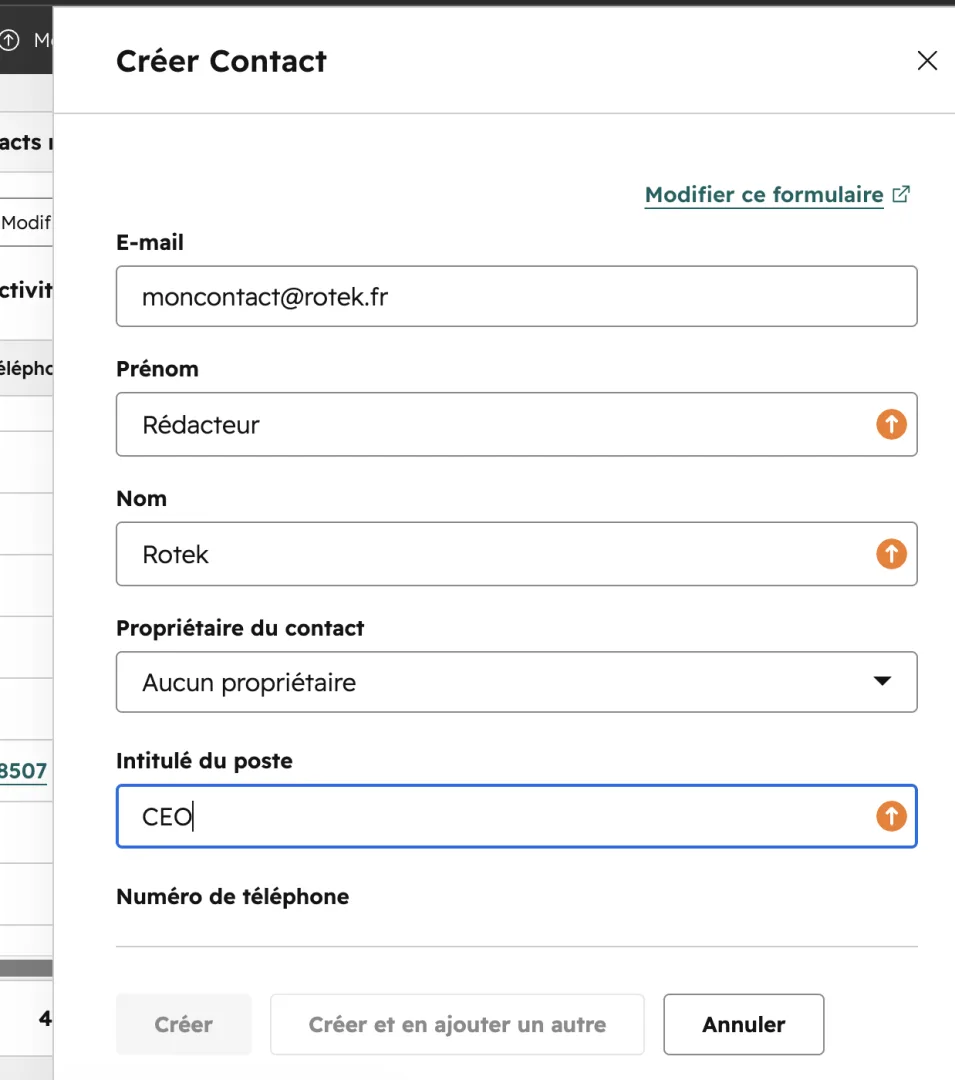Click the orange sync arrow in the Nom field
955x1080 pixels.
coord(891,554)
